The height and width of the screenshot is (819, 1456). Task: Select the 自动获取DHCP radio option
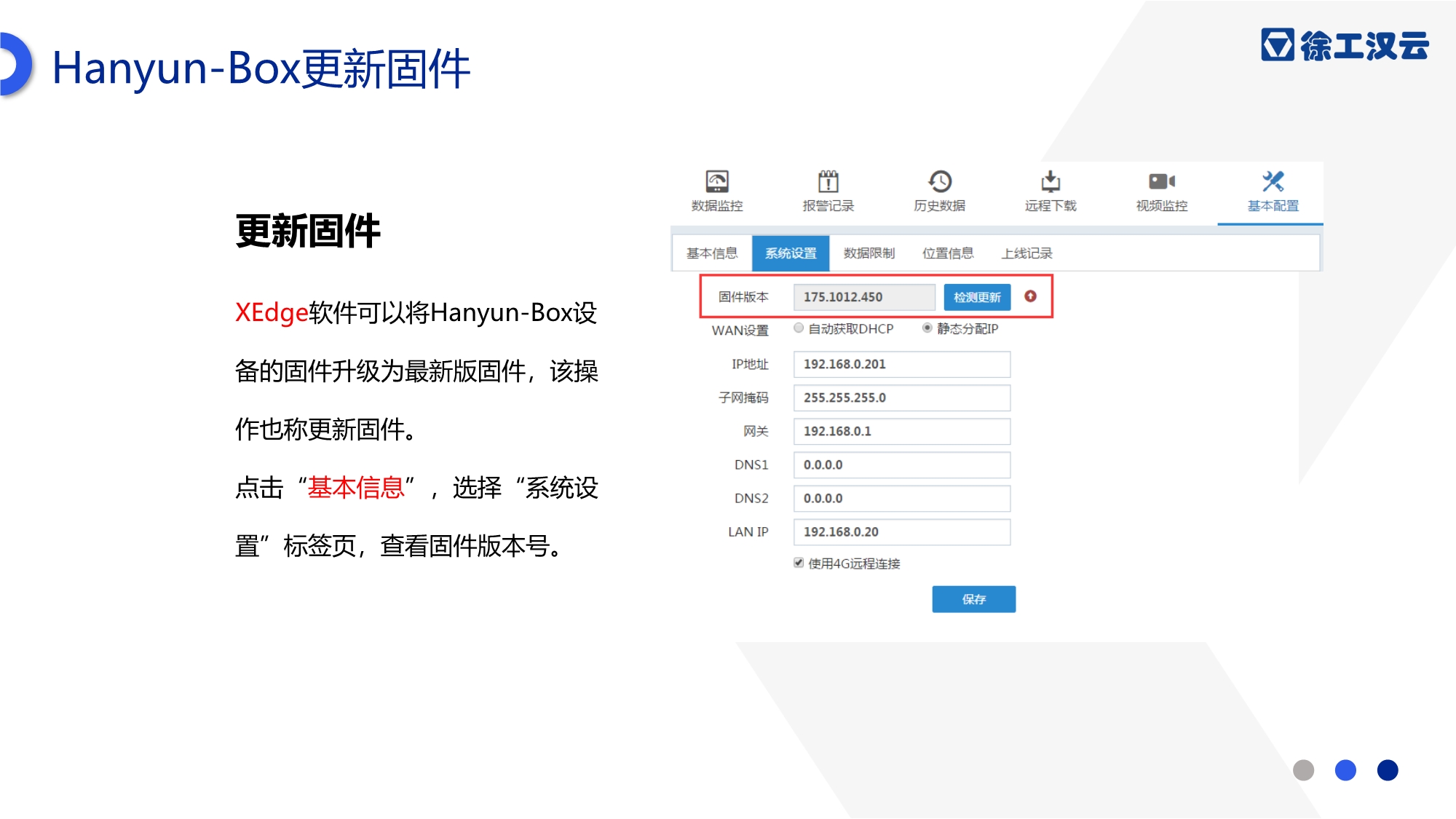[x=799, y=328]
